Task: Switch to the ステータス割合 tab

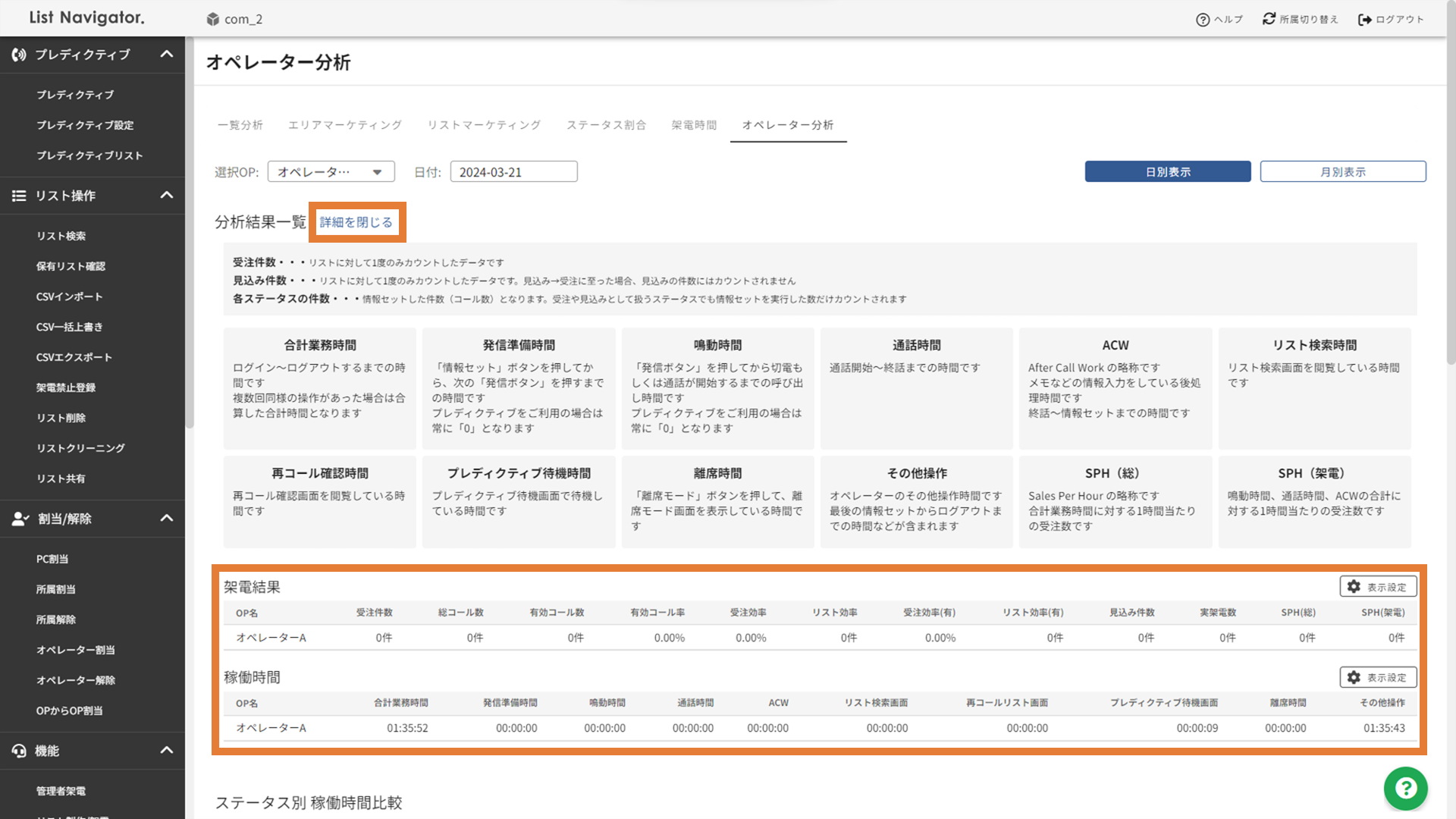Action: (606, 125)
